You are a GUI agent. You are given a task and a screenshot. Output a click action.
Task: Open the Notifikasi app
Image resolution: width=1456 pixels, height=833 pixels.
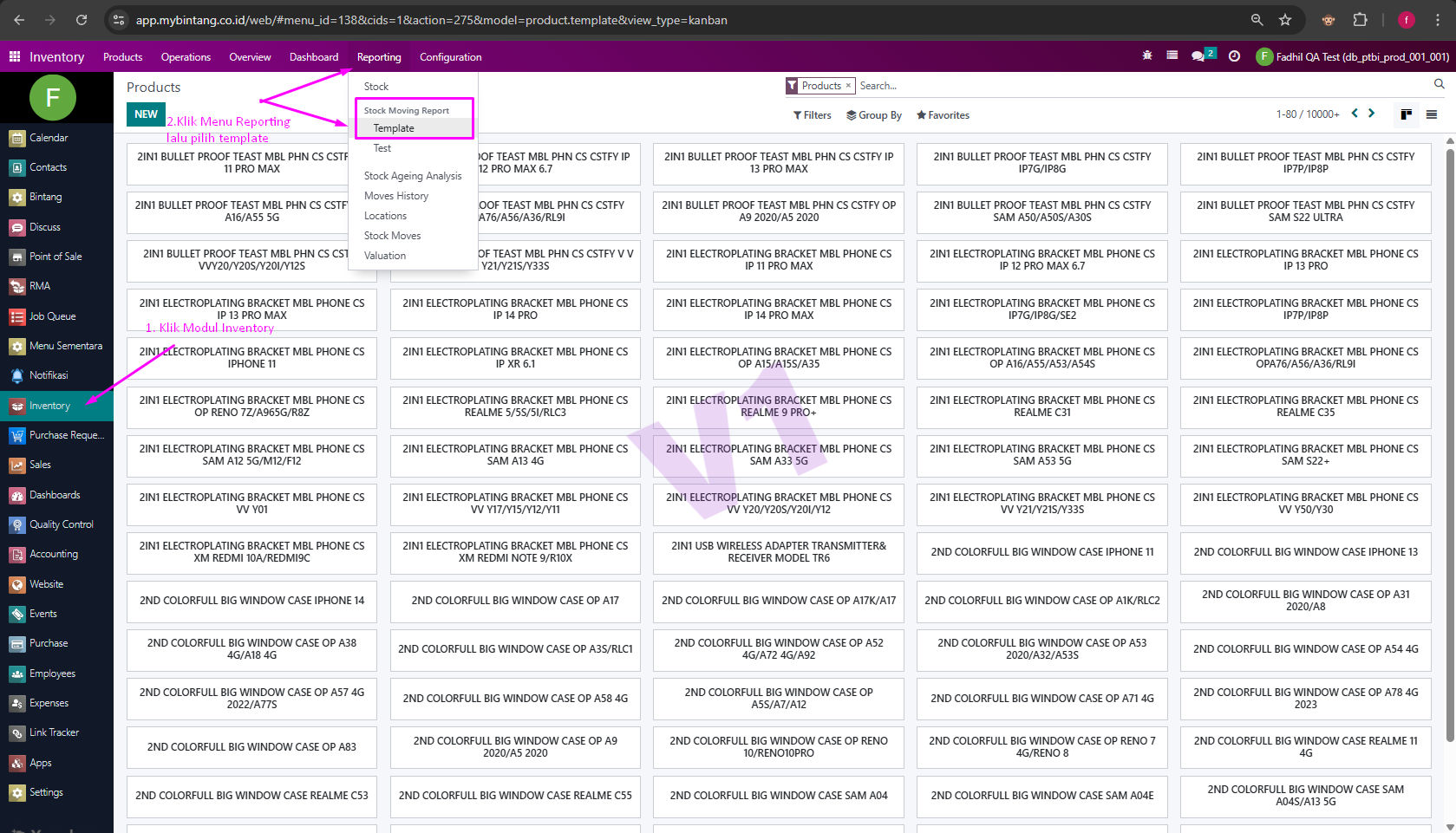click(x=56, y=375)
